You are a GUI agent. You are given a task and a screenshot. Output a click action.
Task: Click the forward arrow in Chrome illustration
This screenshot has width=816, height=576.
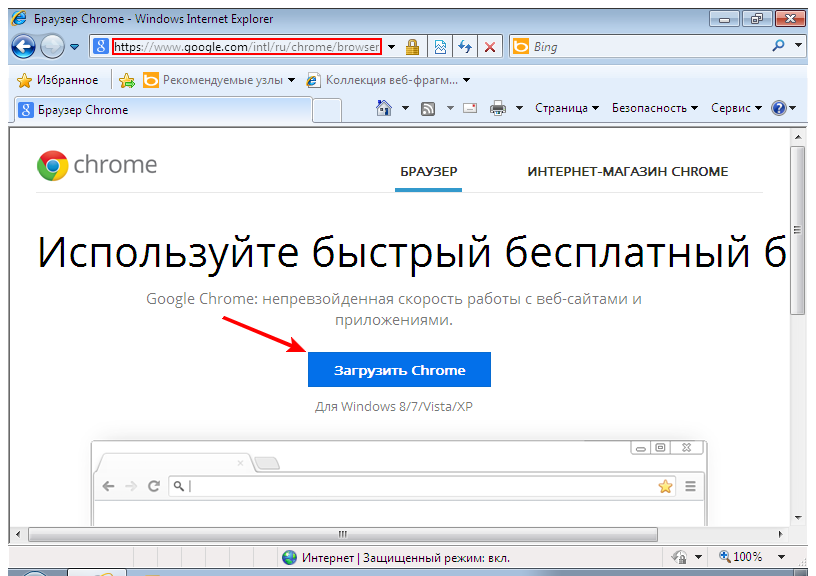(x=131, y=486)
